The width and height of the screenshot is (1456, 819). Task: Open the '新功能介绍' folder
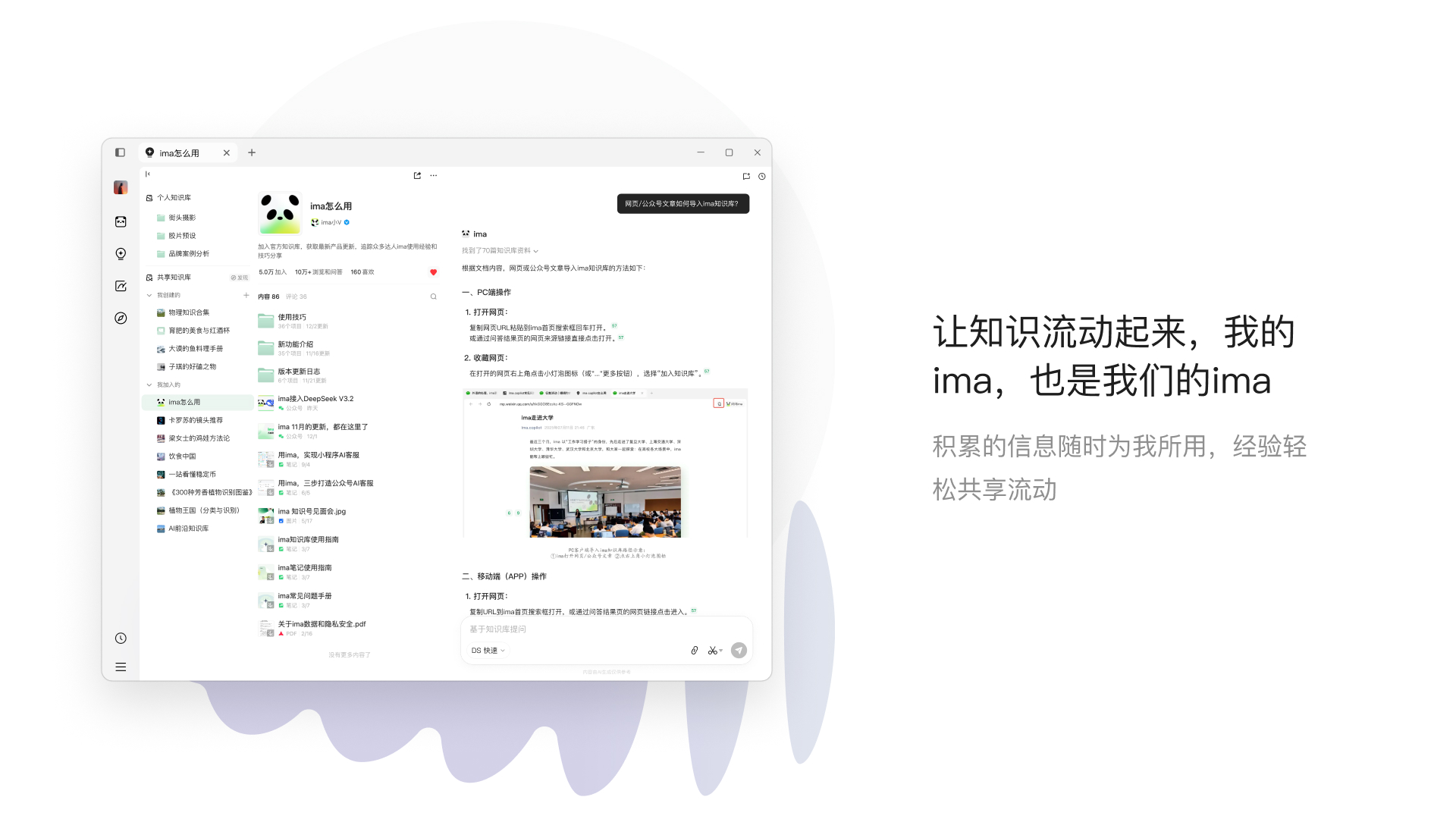[x=348, y=349]
